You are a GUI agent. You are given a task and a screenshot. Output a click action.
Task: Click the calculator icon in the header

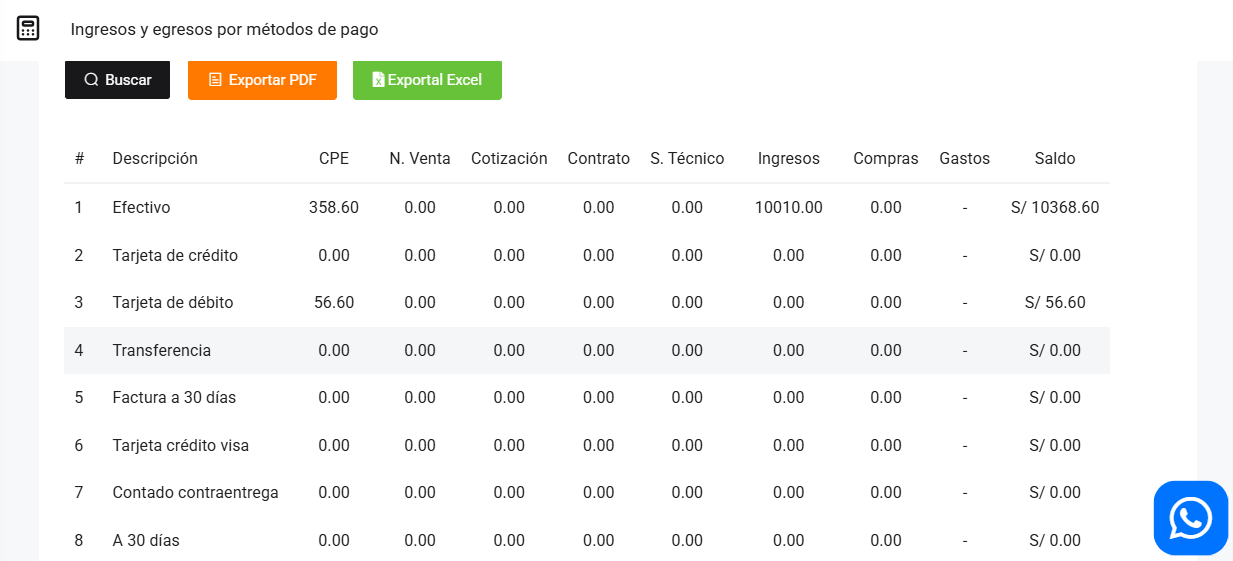click(x=28, y=29)
